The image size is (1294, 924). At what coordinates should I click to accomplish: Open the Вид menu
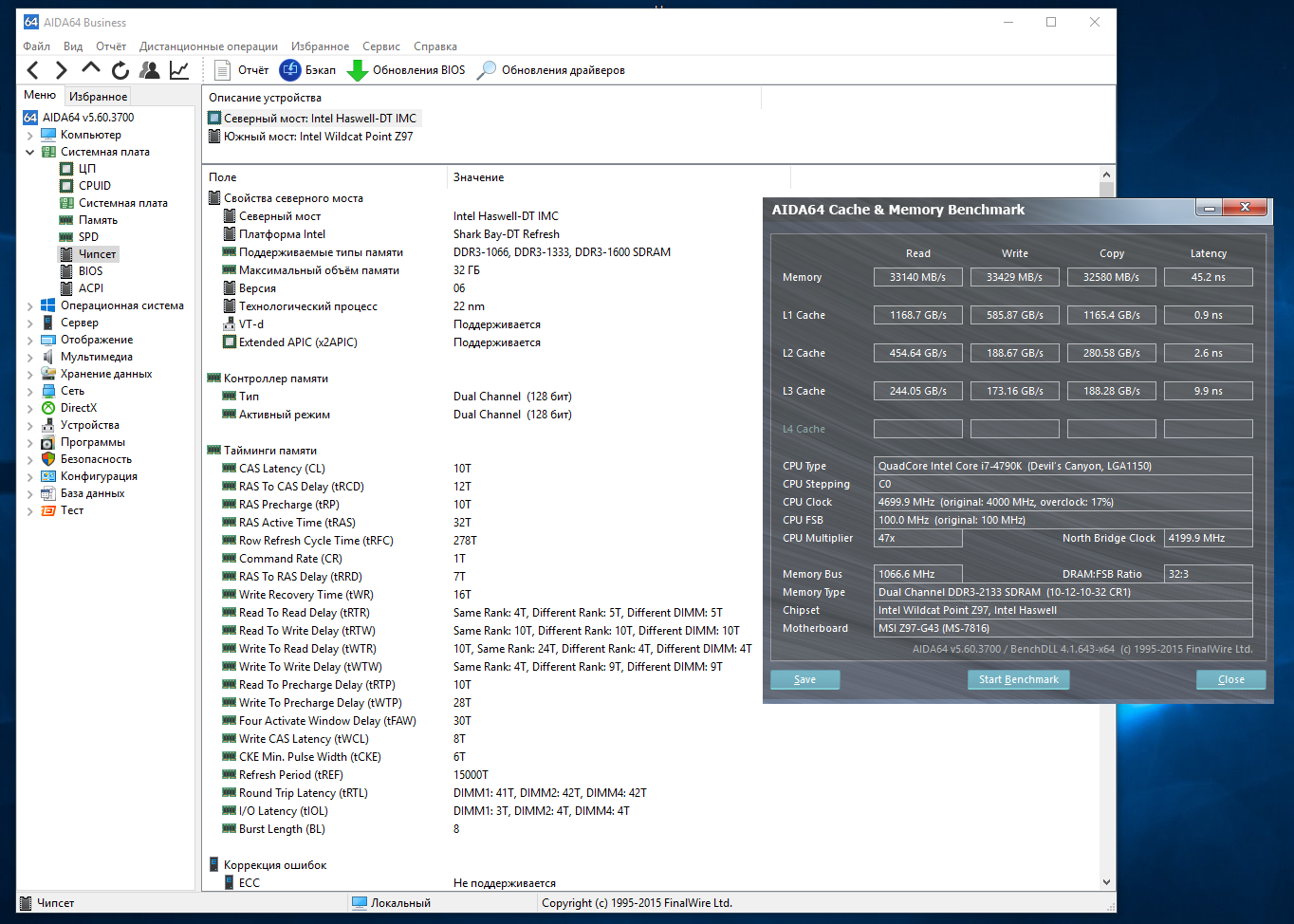click(73, 46)
